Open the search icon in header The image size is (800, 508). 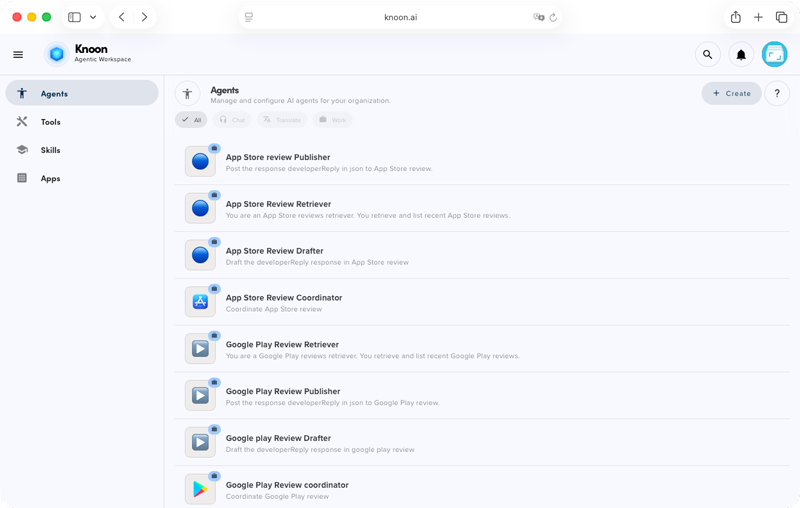[707, 55]
